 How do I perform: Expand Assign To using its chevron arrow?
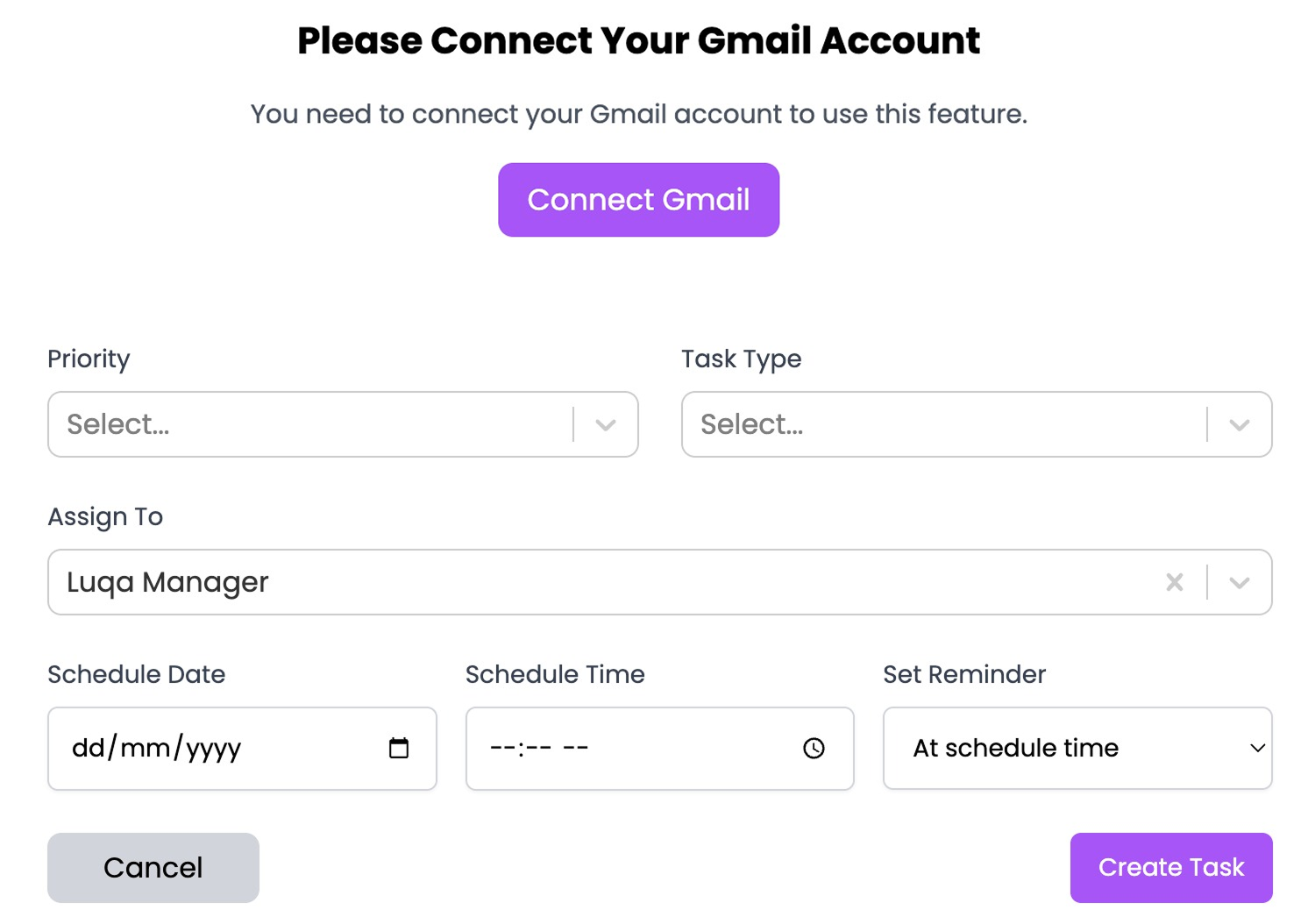pos(1239,583)
